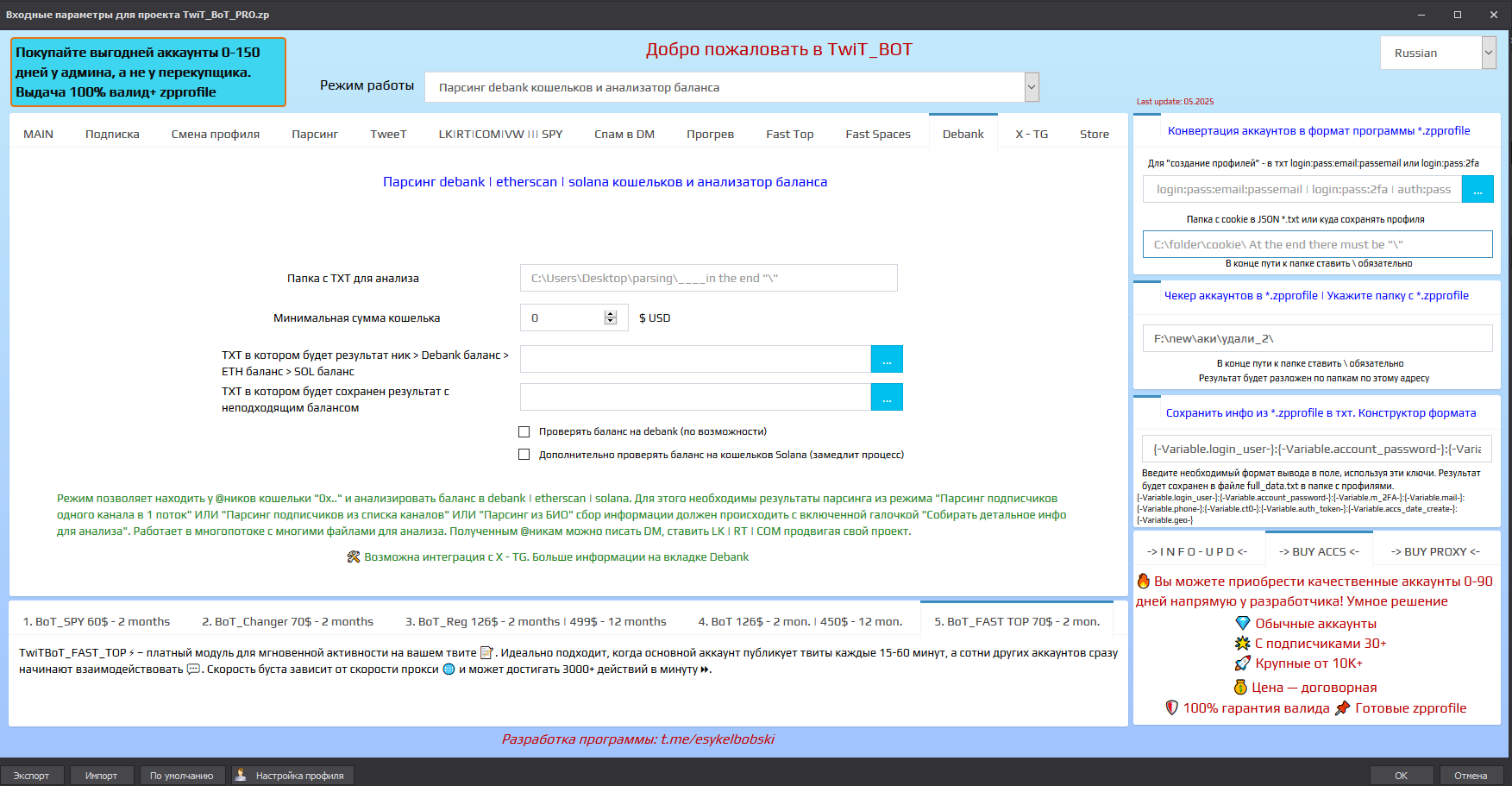Open the BUY PROXY tab
The width and height of the screenshot is (1512, 786).
[x=1435, y=551]
